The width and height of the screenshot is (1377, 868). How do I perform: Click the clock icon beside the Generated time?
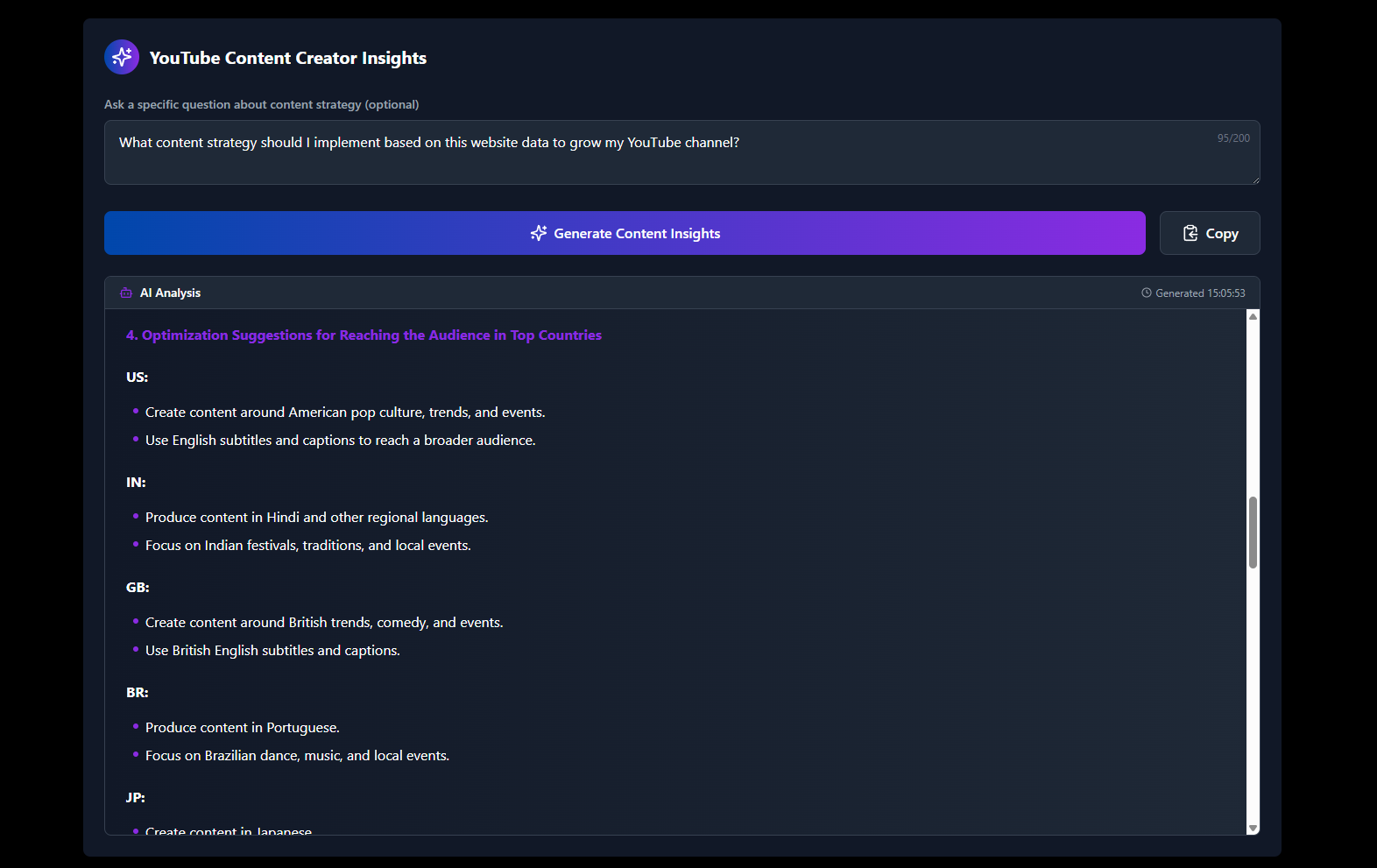[x=1146, y=293]
